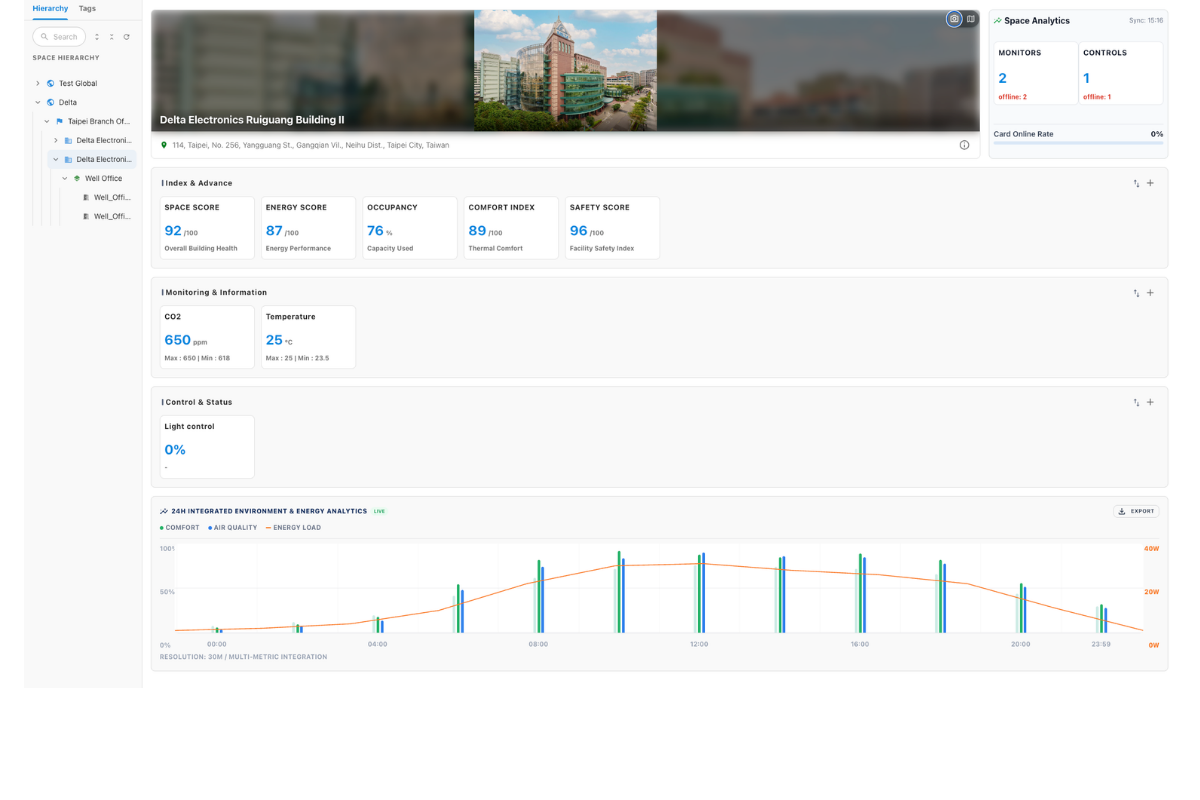Expand the Test Global node
Screen dimensions: 1200x800
(38, 83)
